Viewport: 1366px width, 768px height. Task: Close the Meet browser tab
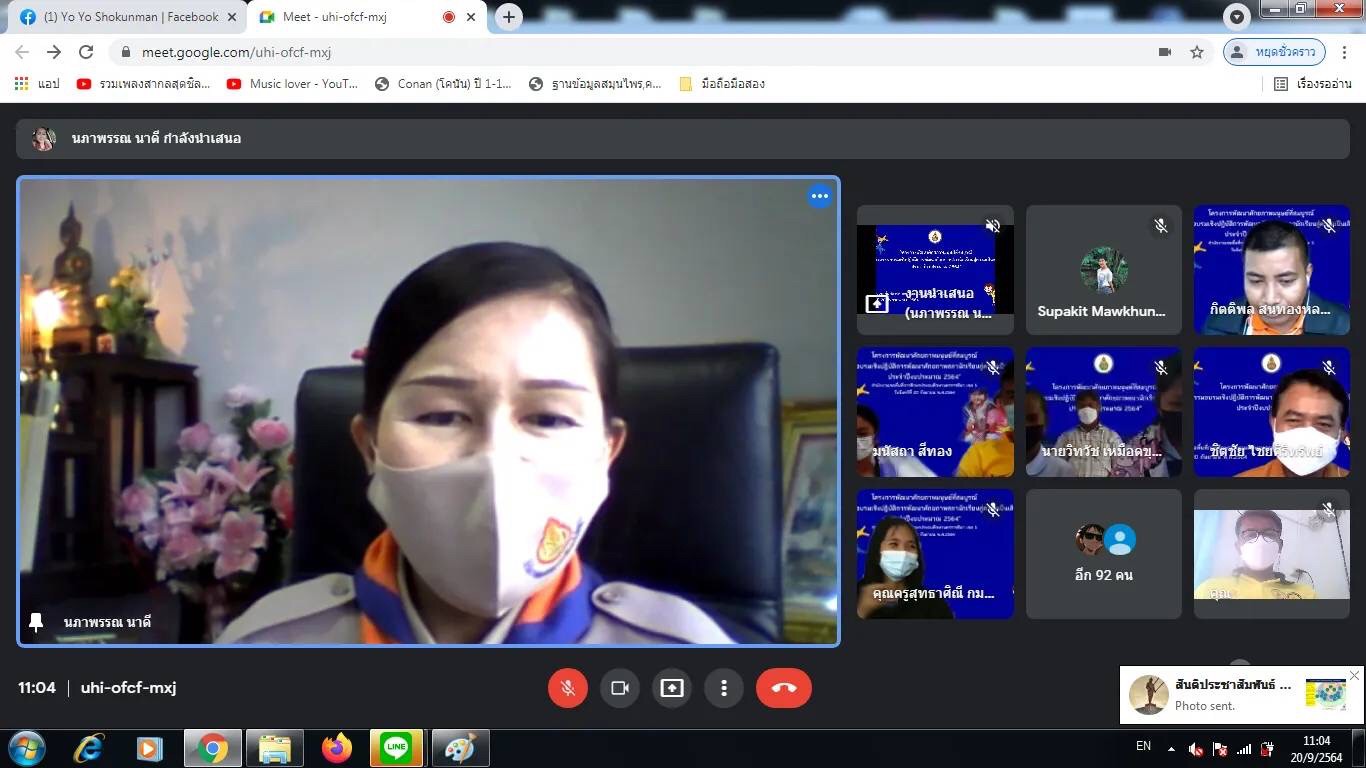pos(471,17)
